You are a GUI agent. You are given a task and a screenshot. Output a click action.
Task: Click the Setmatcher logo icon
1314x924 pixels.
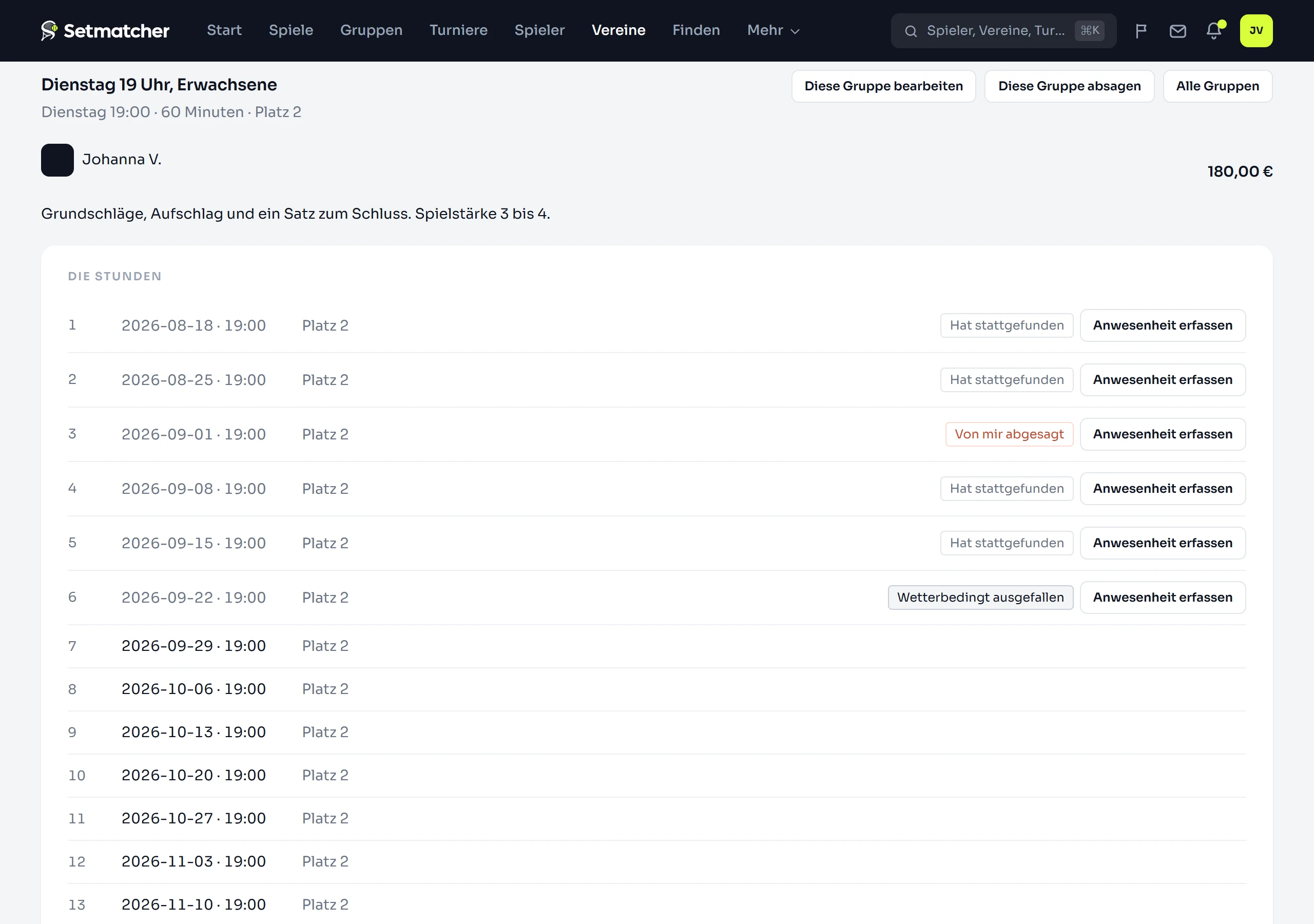point(49,30)
